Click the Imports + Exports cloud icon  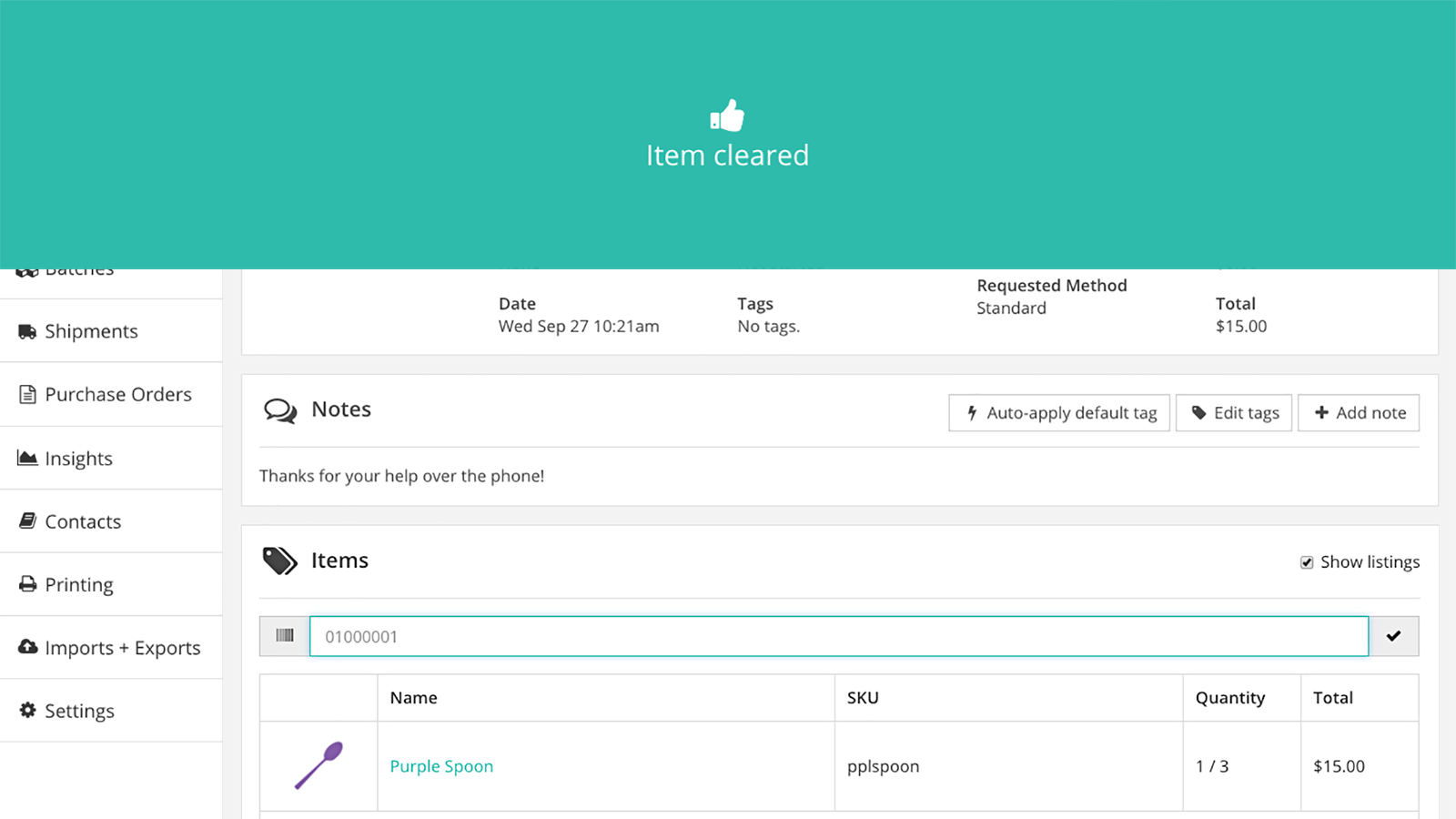click(28, 647)
